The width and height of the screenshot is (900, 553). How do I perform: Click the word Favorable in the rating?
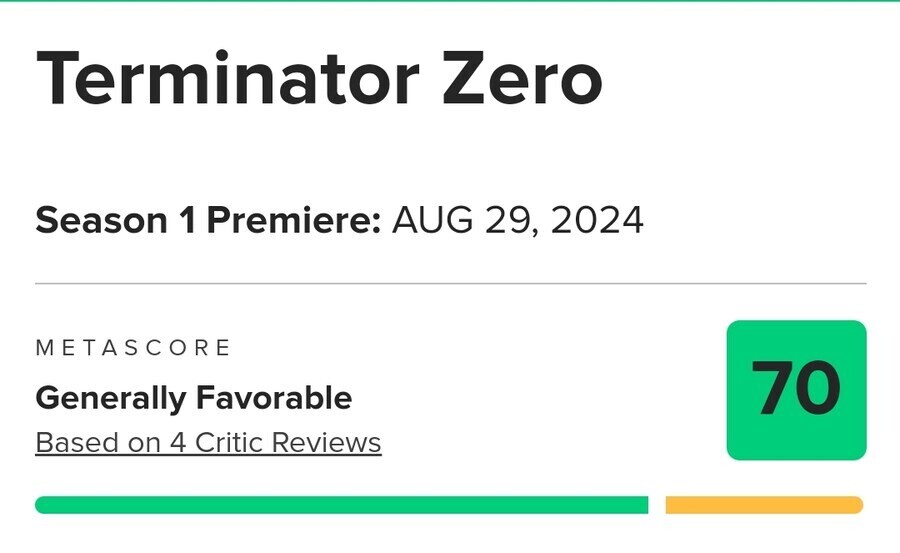point(273,398)
